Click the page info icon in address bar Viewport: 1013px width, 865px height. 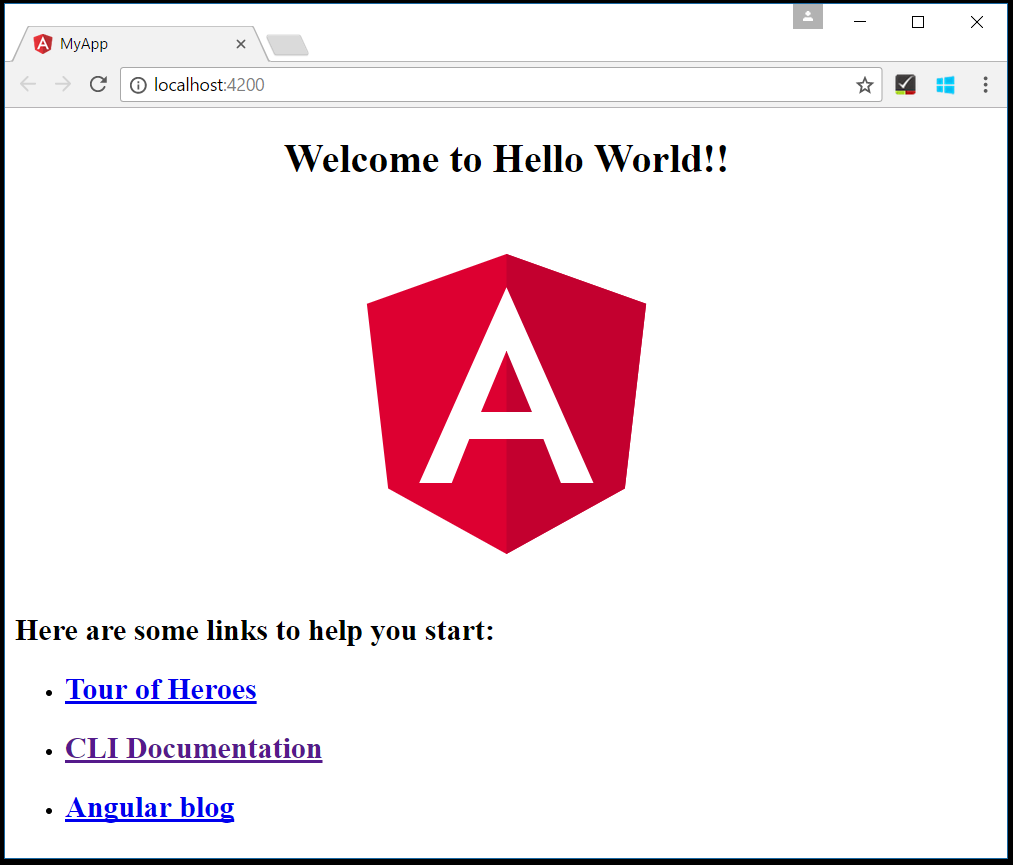click(138, 84)
